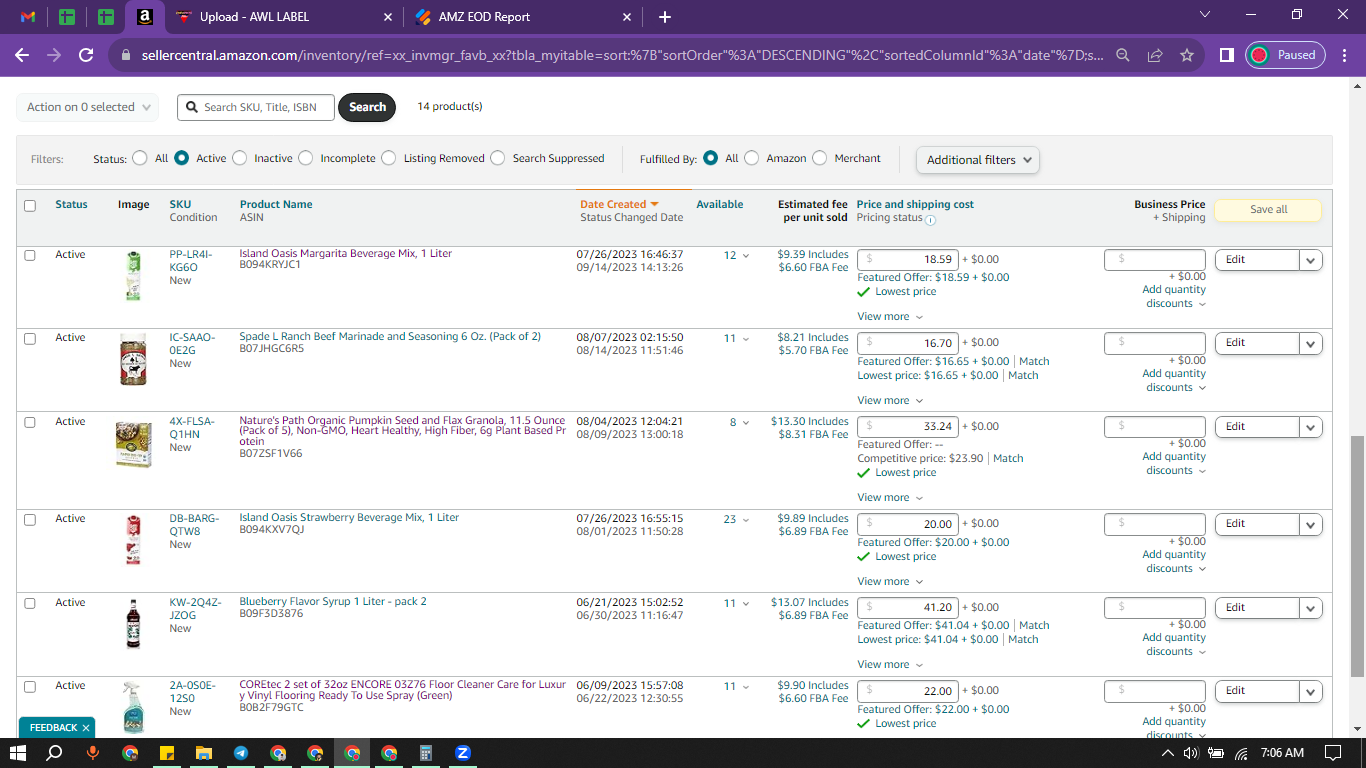Click the 41.20 price field for Blueberry Syrup

(x=909, y=607)
